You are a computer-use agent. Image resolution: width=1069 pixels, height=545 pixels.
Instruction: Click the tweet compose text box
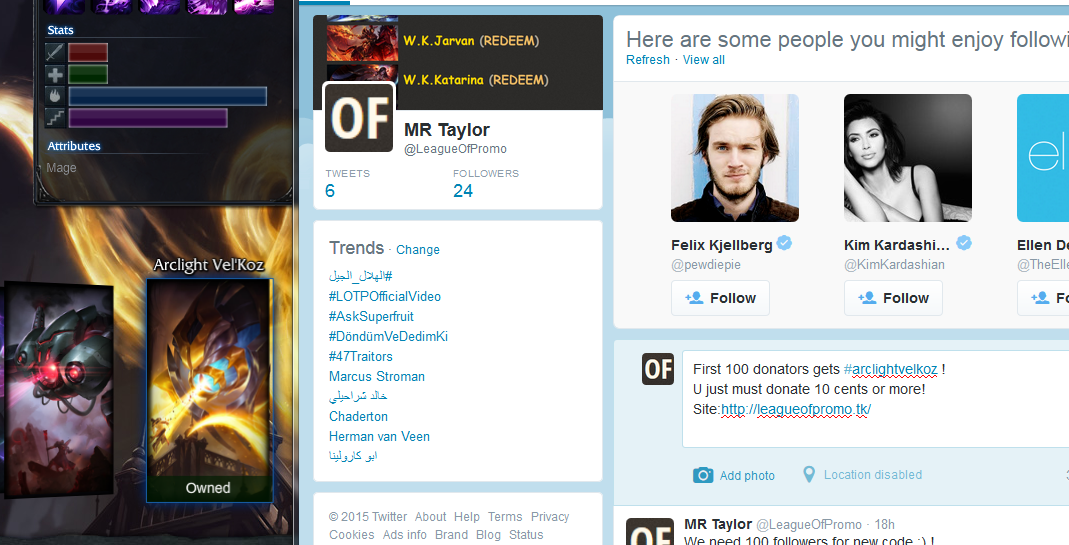tap(875, 399)
